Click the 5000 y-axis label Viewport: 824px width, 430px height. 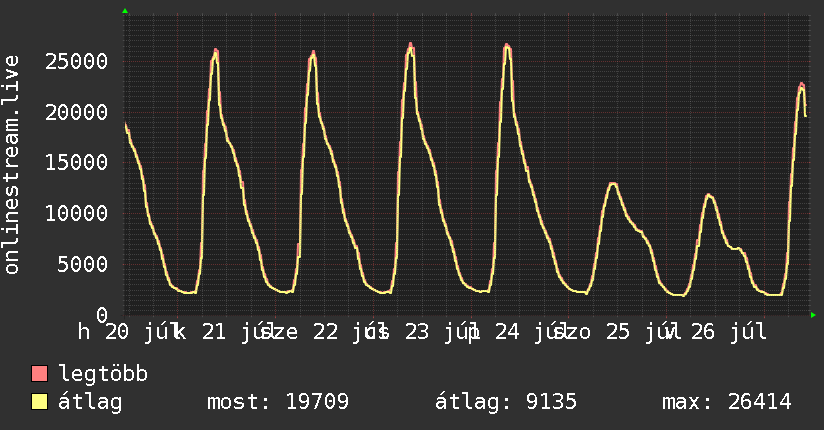click(x=83, y=264)
